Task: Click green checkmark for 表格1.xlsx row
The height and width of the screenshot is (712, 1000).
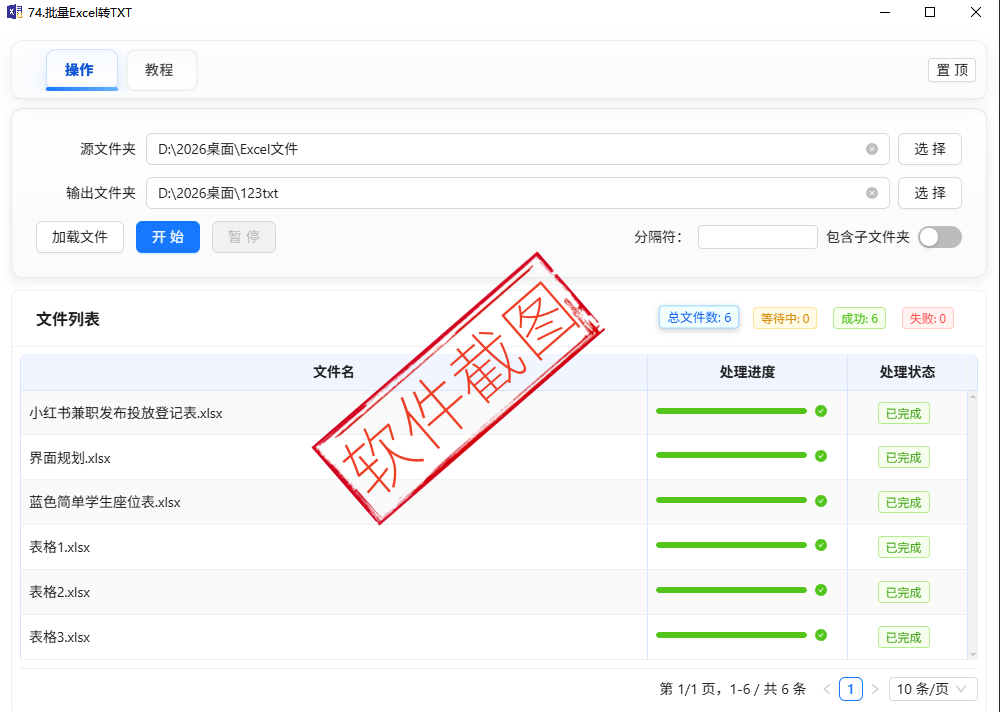Action: click(821, 545)
